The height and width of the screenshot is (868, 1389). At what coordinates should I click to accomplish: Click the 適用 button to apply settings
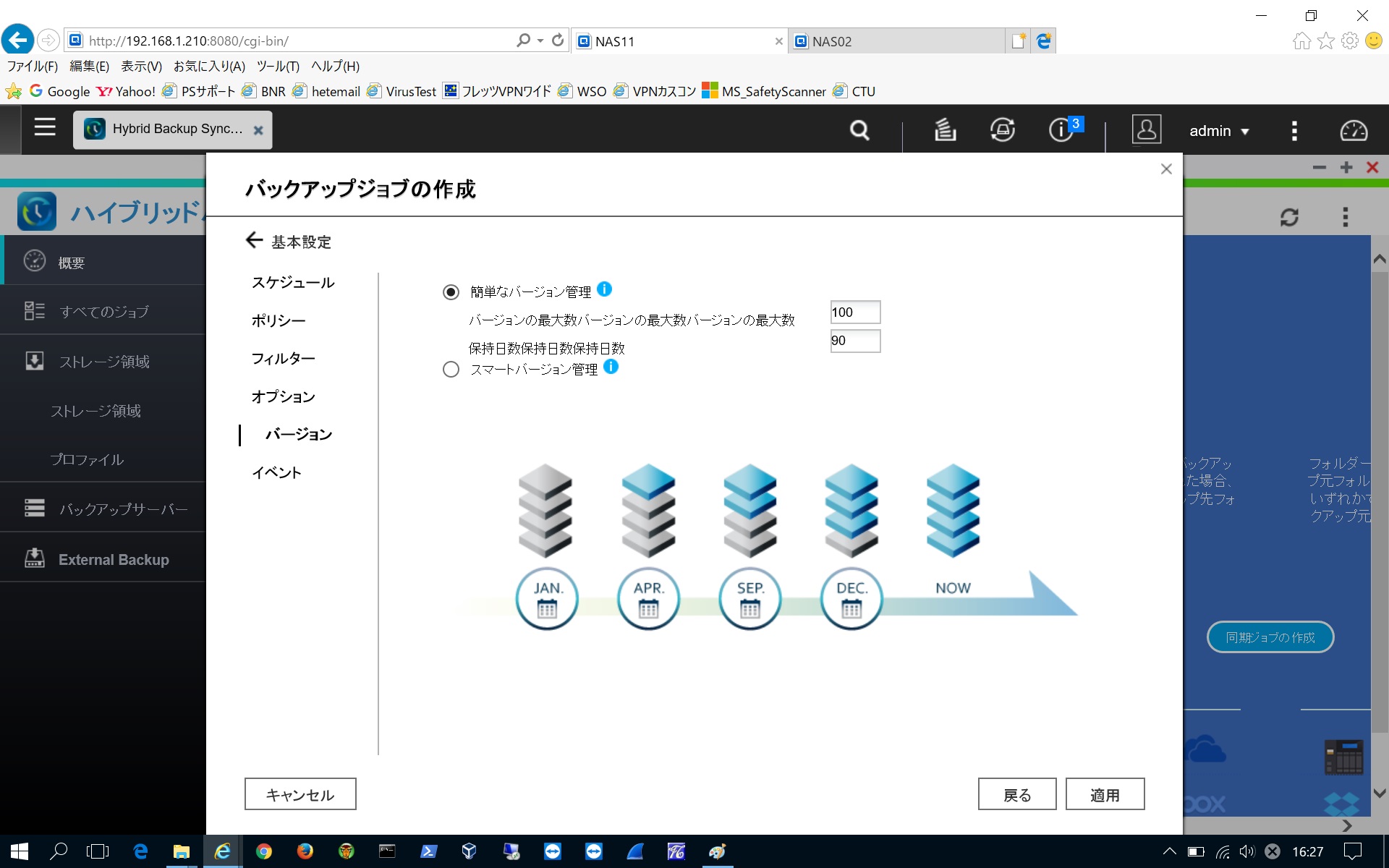point(1105,793)
